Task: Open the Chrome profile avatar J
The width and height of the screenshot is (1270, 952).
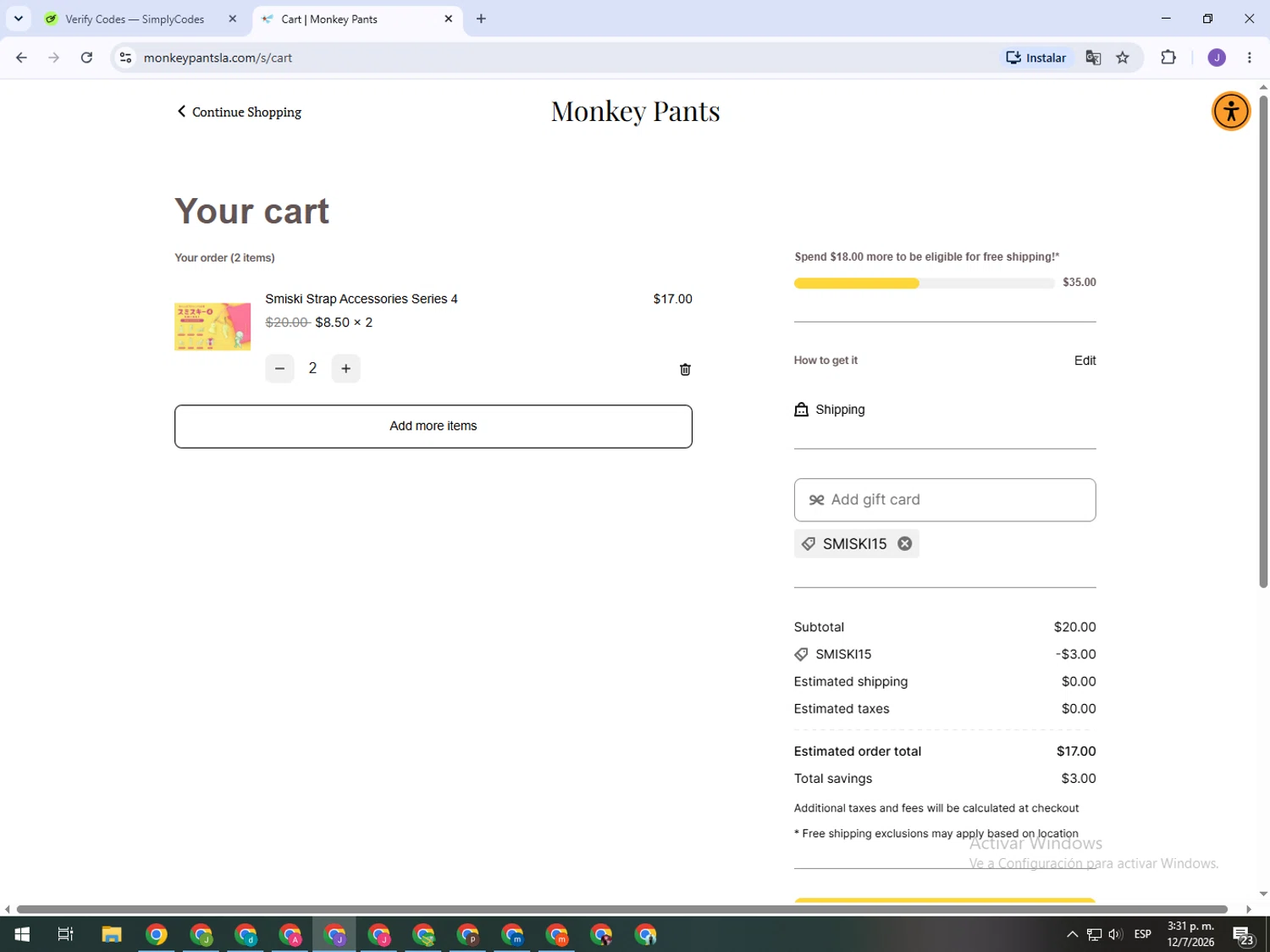Action: 1217,58
